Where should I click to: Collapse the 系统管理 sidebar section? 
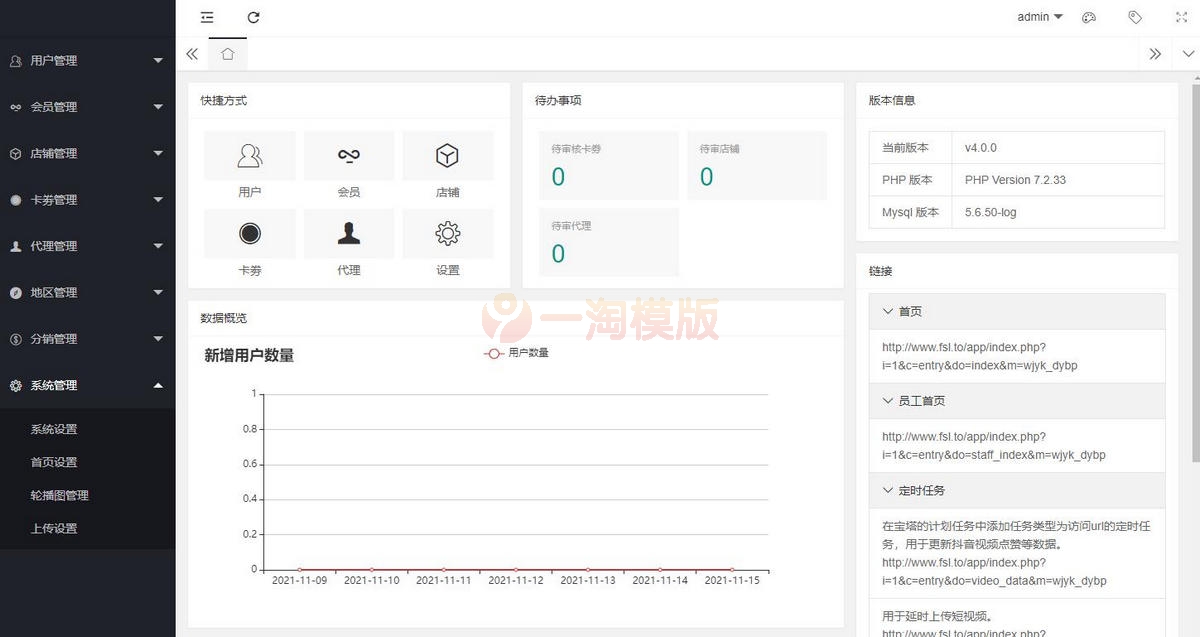coord(87,385)
